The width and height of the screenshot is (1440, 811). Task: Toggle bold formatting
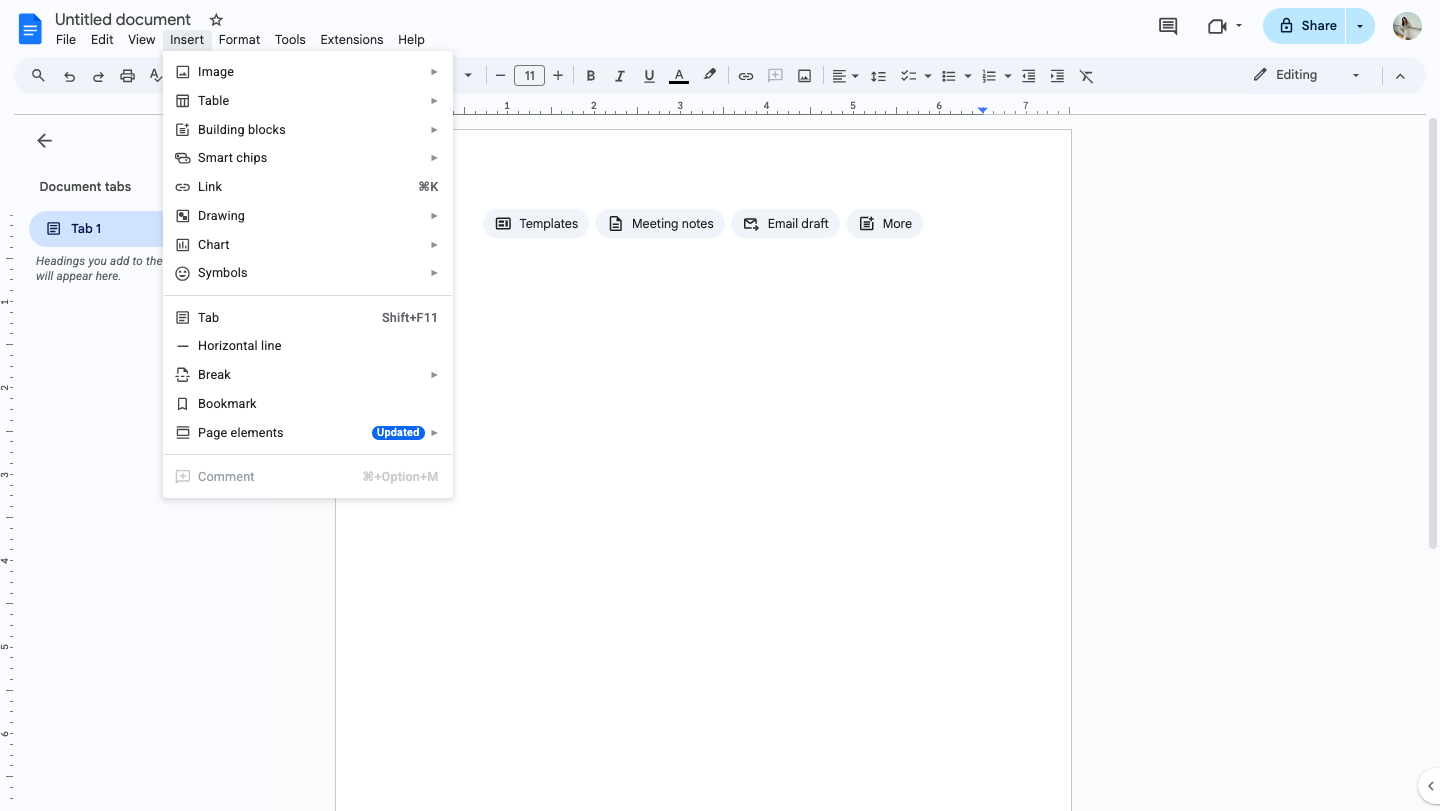pos(591,76)
